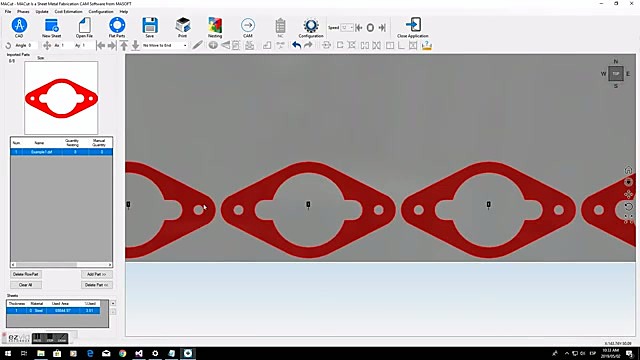
Task: Click the Delete Part << button
Action: 97,285
